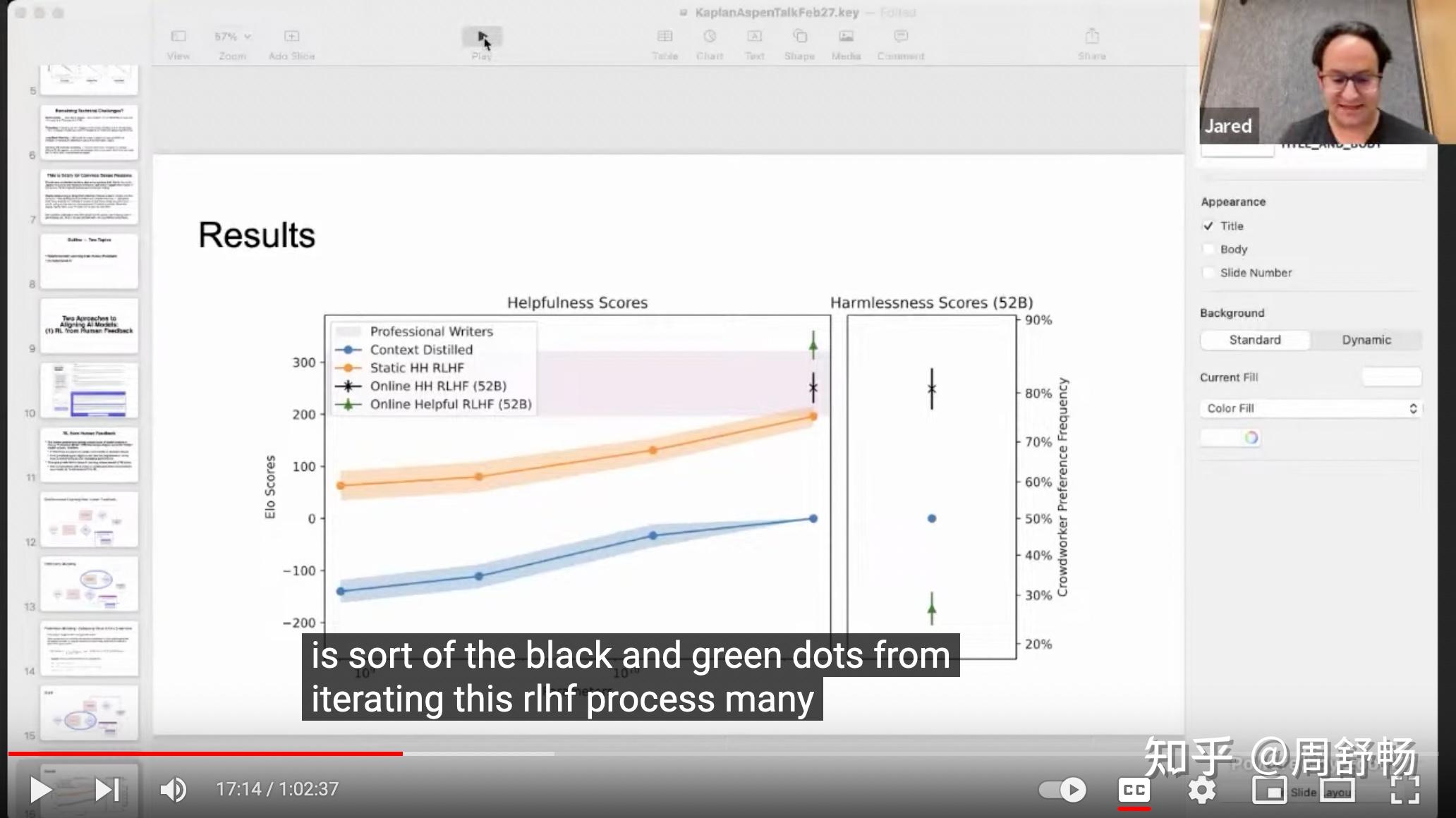The image size is (1456, 818).
Task: Open YouTube settings gear icon
Action: pyautogui.click(x=1201, y=790)
